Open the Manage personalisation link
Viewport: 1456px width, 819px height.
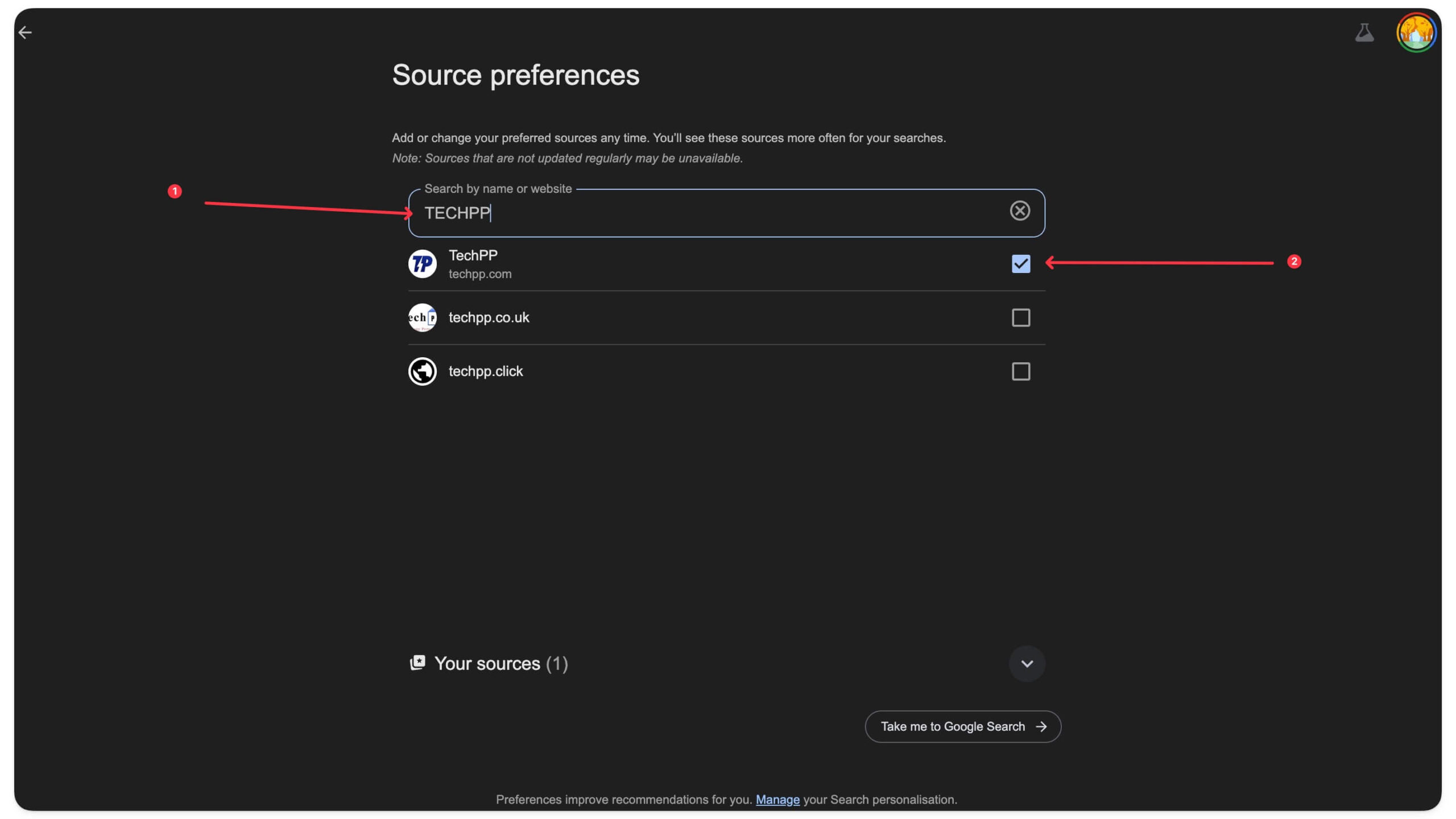(x=777, y=799)
